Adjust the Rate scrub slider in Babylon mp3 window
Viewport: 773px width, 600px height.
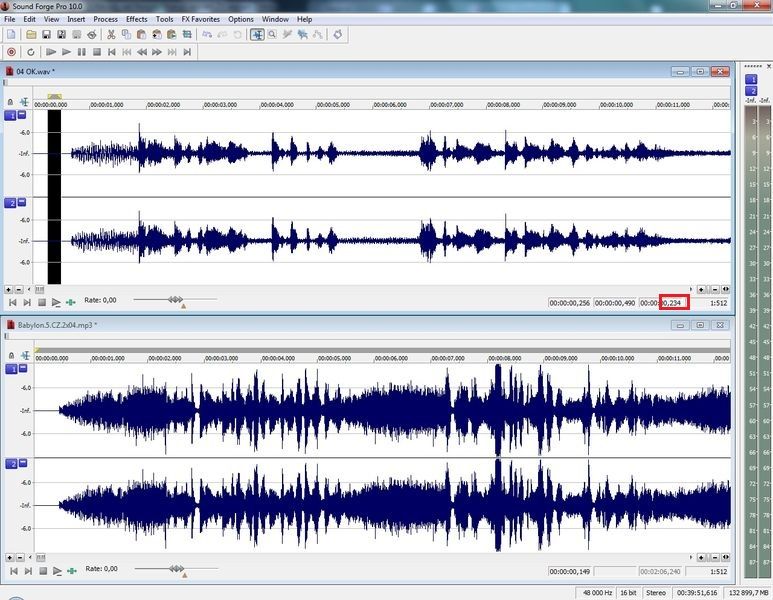(176, 568)
